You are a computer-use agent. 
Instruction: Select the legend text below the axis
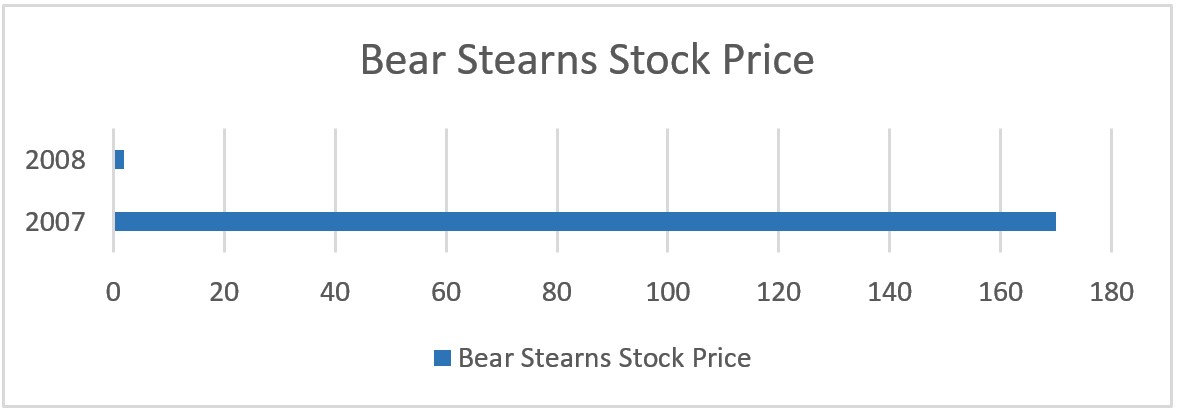tap(604, 358)
